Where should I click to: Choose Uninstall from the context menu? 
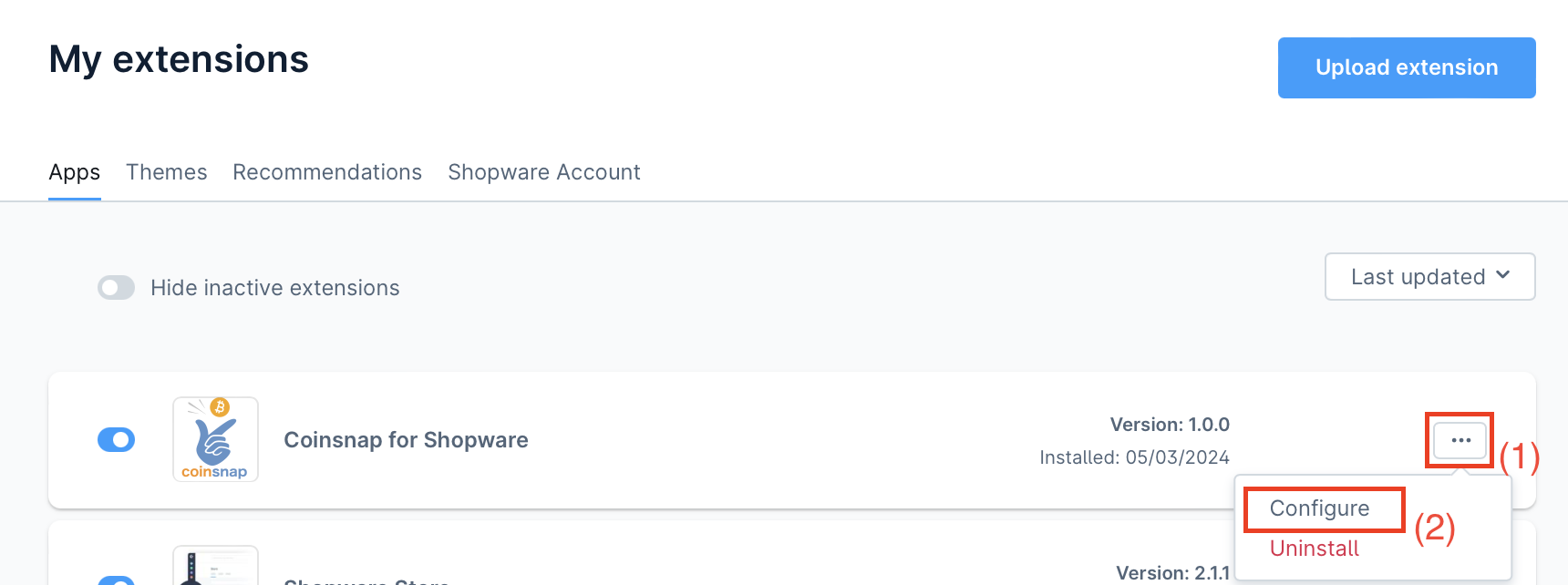1314,549
